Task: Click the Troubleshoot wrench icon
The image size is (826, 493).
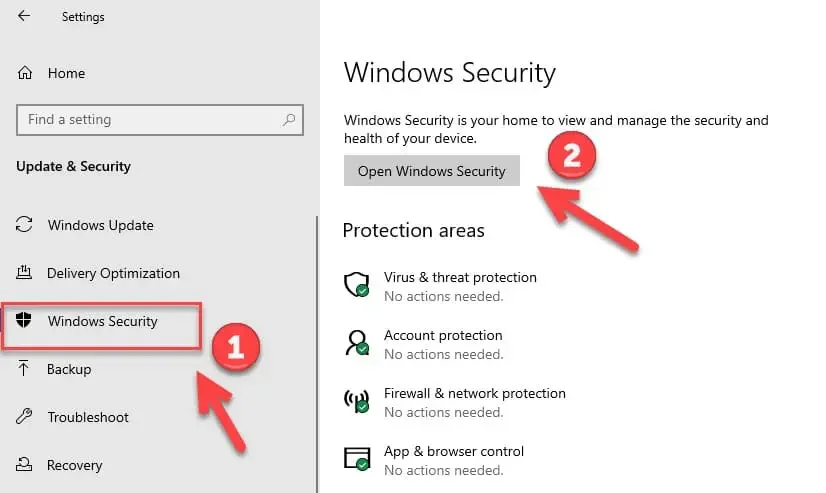Action: click(x=26, y=417)
